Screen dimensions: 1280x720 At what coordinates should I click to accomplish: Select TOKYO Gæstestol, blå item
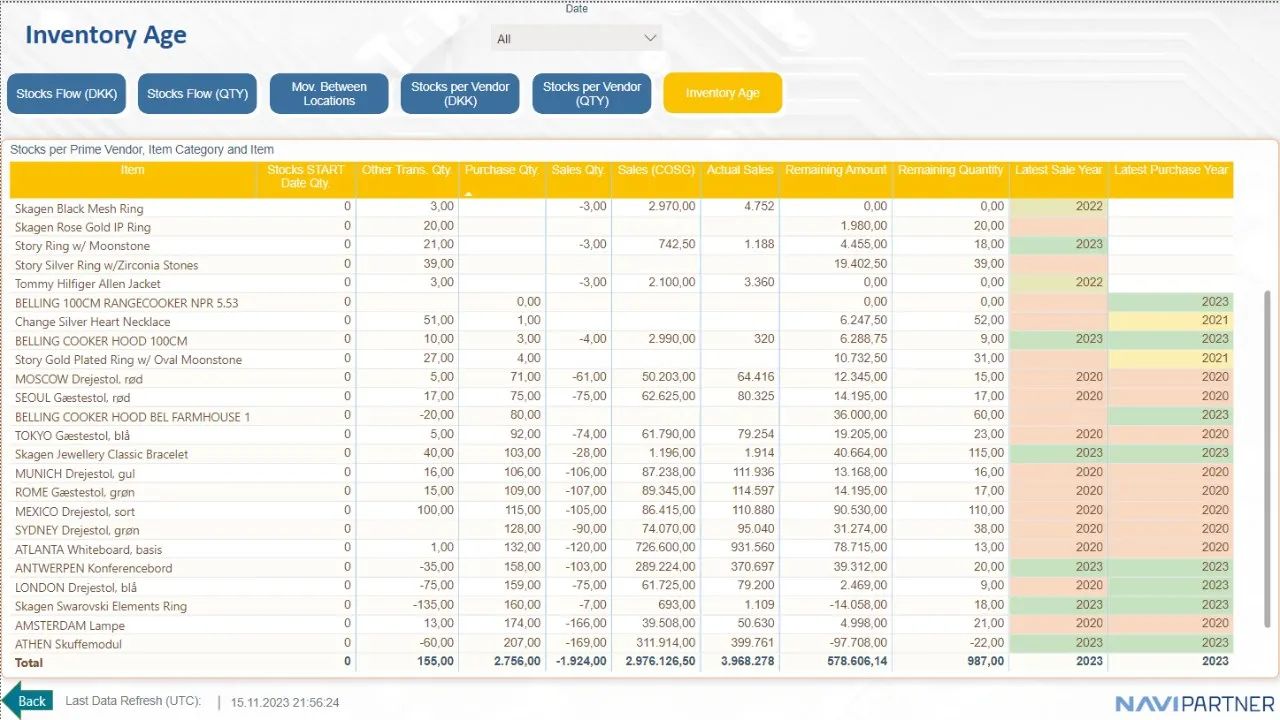(74, 435)
